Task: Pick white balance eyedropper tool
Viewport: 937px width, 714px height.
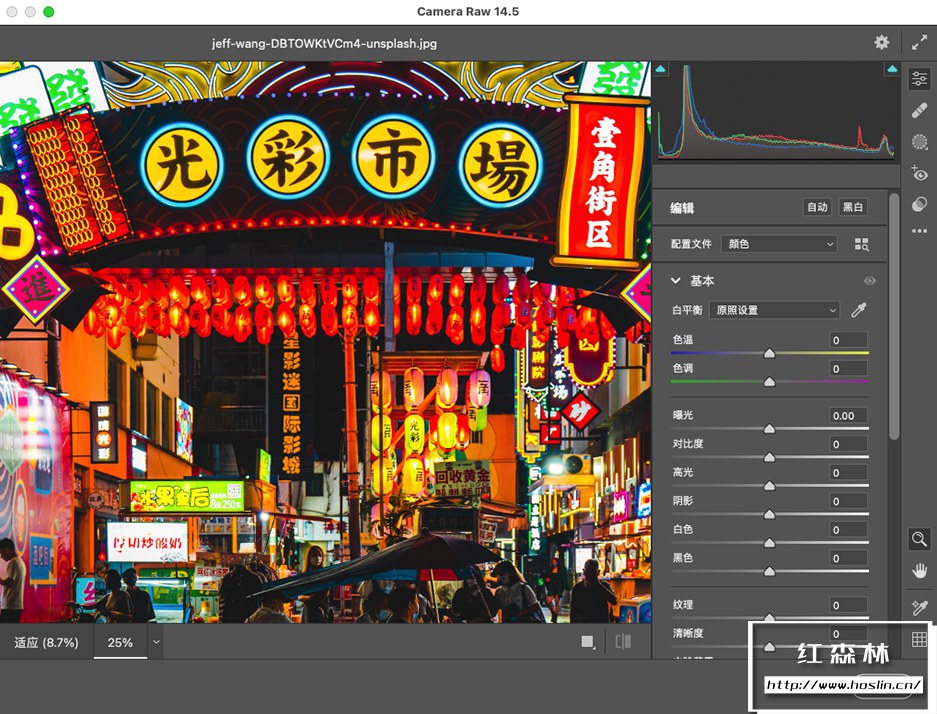Action: click(858, 311)
